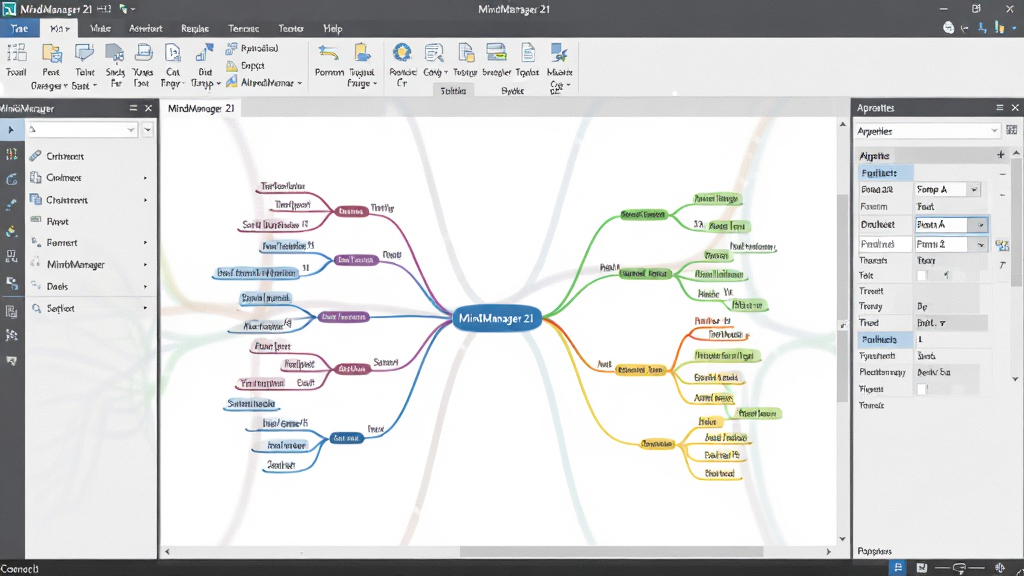Click the horizontal scrollbar thumb under the map
Image resolution: width=1024 pixels, height=576 pixels.
[x=611, y=552]
